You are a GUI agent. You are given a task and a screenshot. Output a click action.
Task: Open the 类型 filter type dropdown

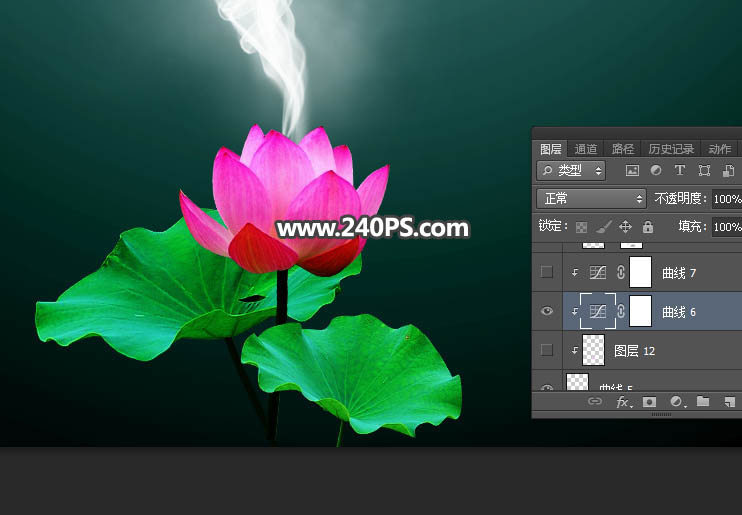point(571,171)
